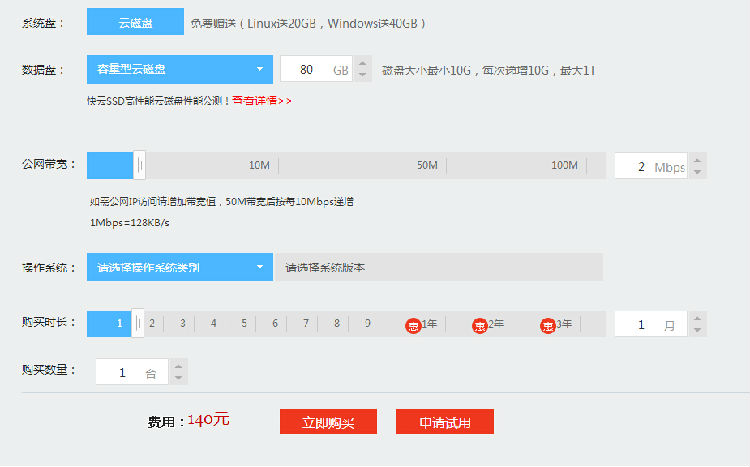The height and width of the screenshot is (467, 750).
Task: Choose 6 months on purchase duration bar
Action: point(275,324)
